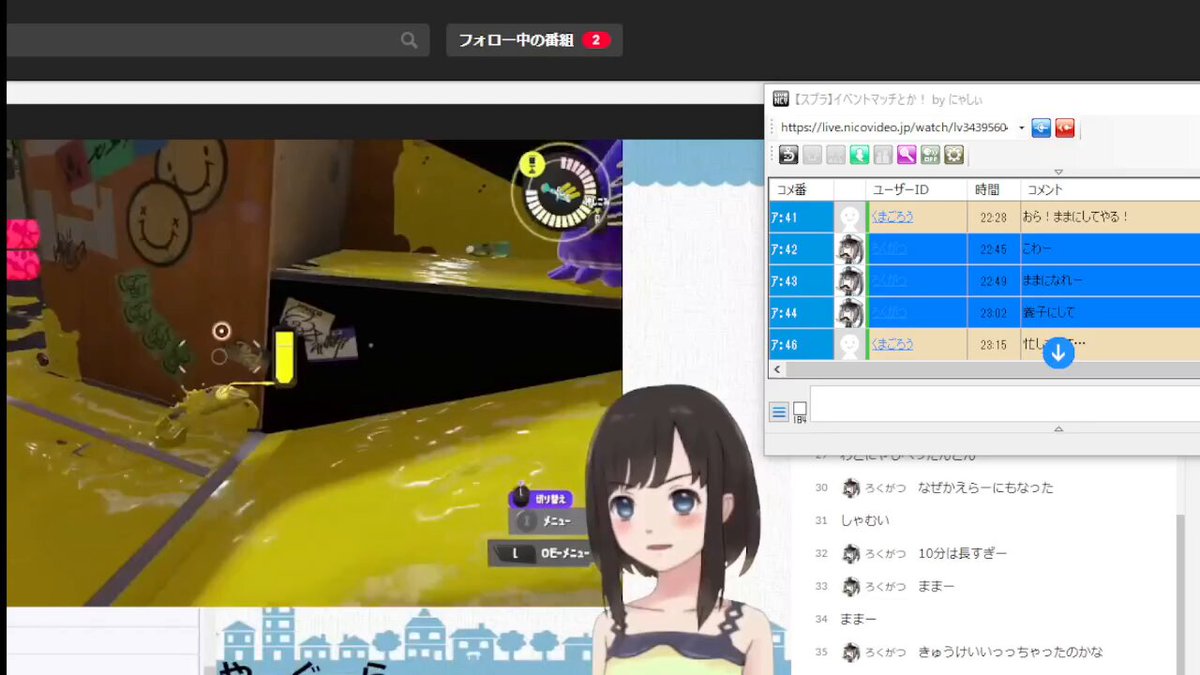The height and width of the screenshot is (675, 1200).
Task: Sort by 時間 column header
Action: tap(994, 189)
